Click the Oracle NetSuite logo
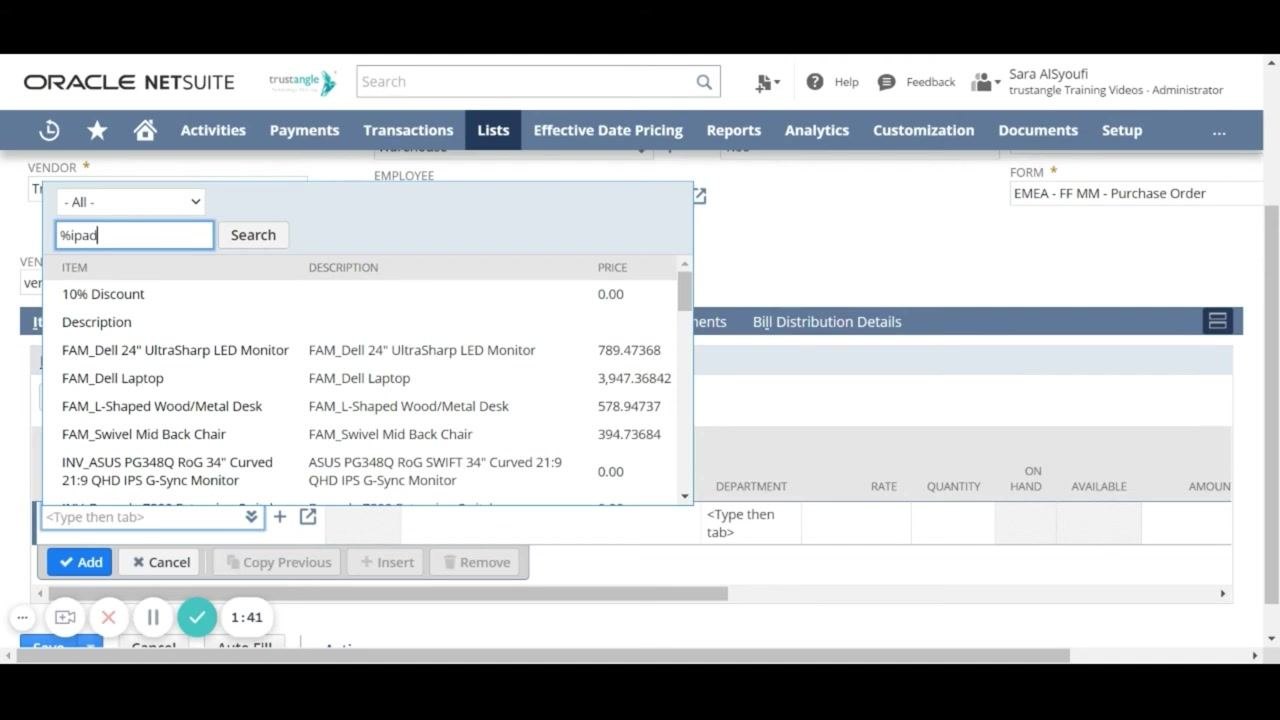The height and width of the screenshot is (720, 1280). [x=129, y=82]
